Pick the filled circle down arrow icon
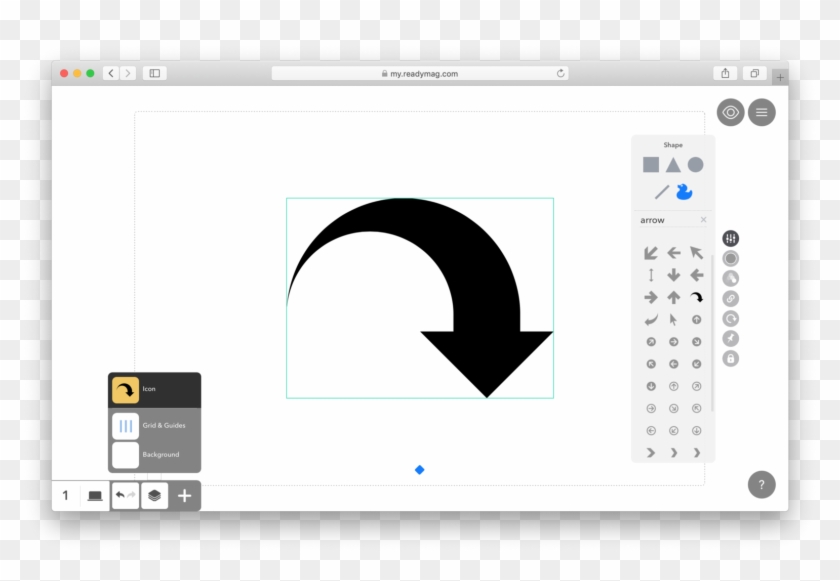 [x=651, y=386]
